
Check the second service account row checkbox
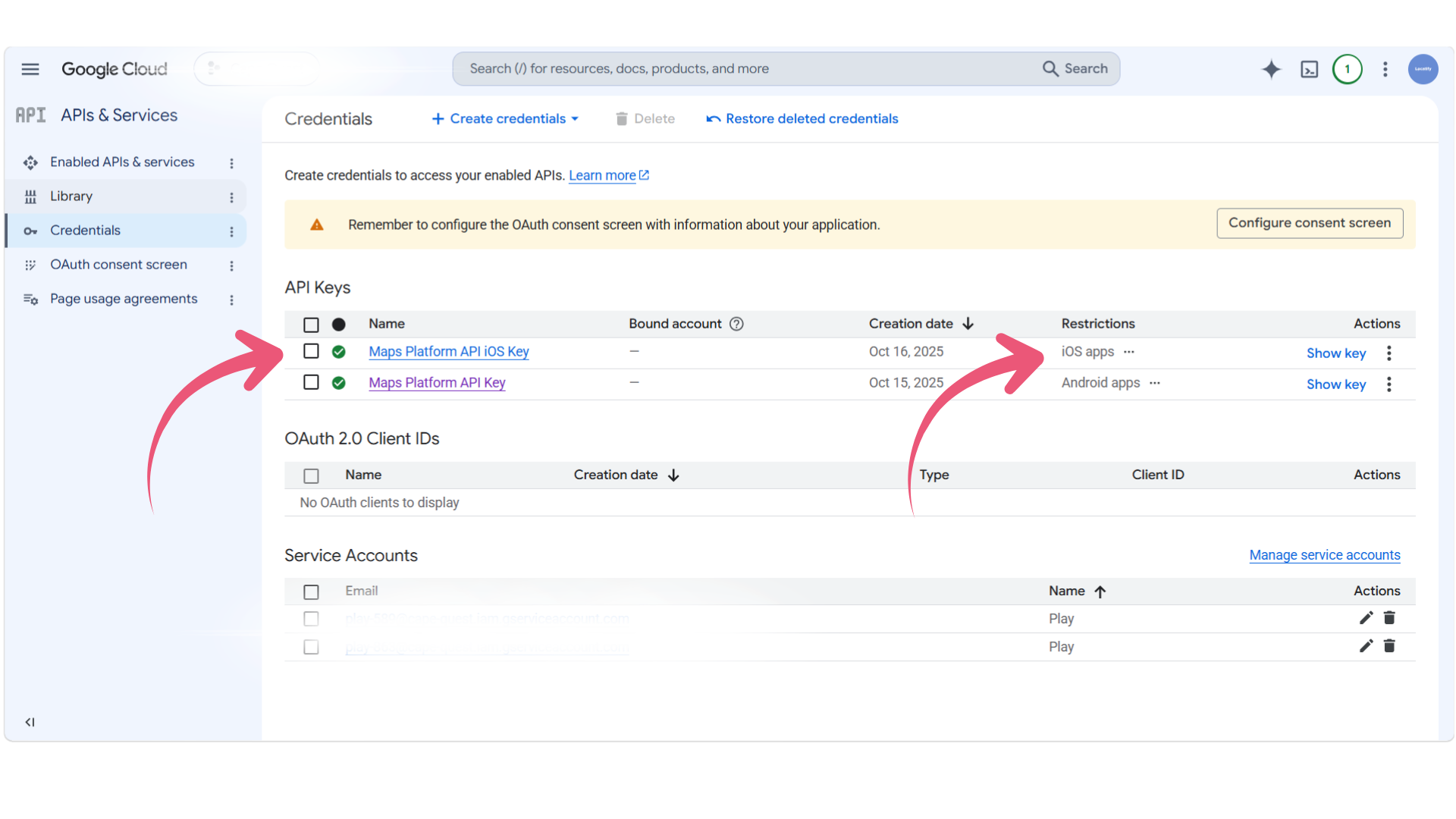pos(311,647)
